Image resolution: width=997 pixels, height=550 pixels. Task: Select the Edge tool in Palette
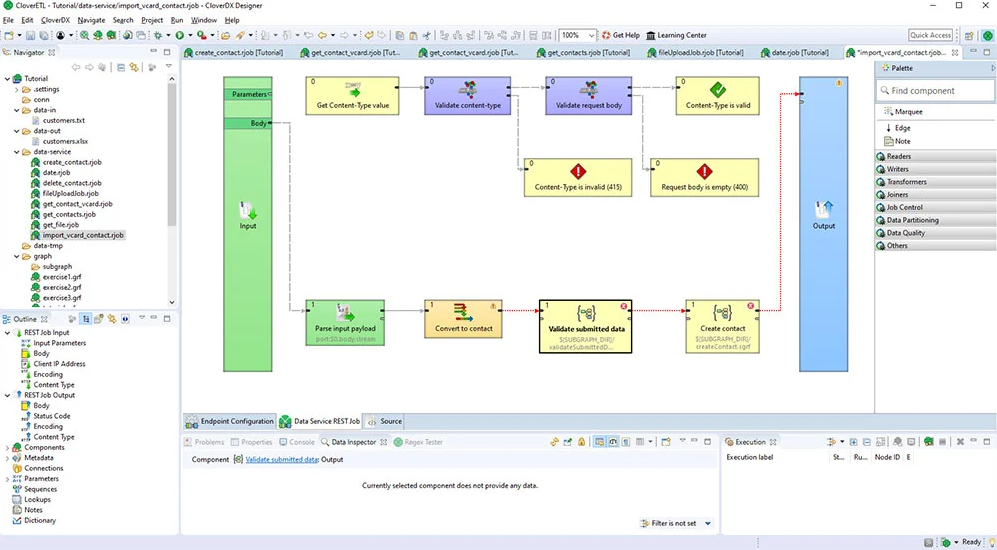coord(898,128)
